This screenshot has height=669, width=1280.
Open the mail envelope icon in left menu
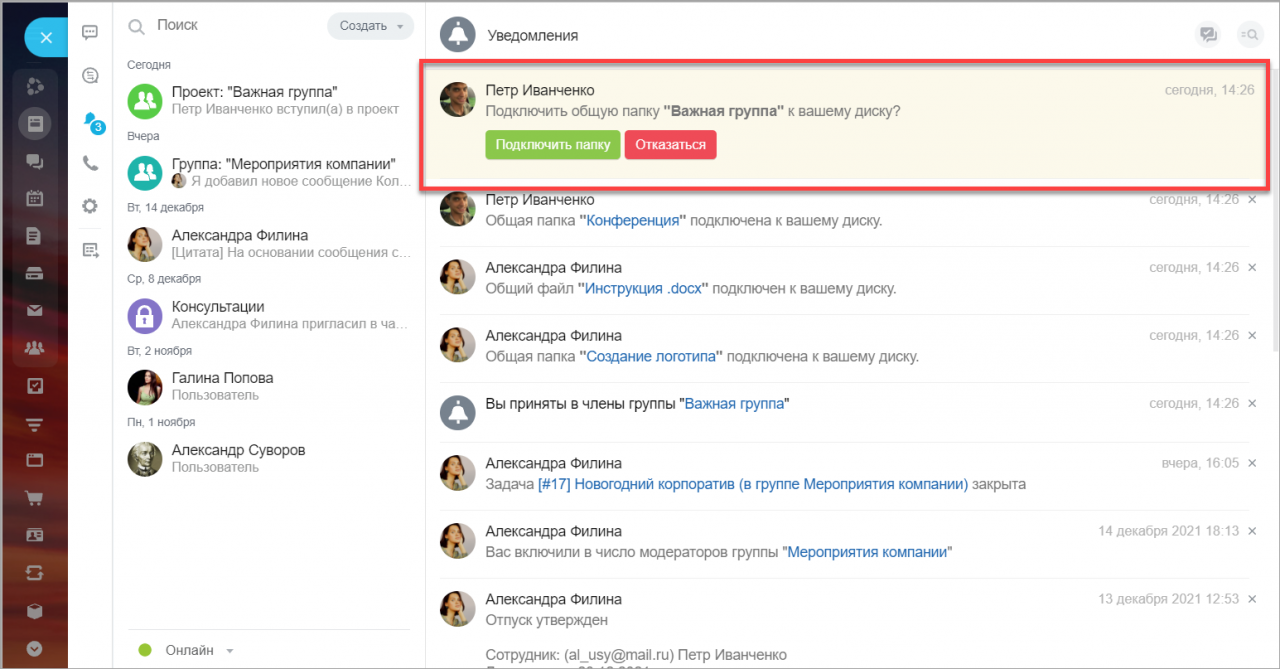click(35, 310)
